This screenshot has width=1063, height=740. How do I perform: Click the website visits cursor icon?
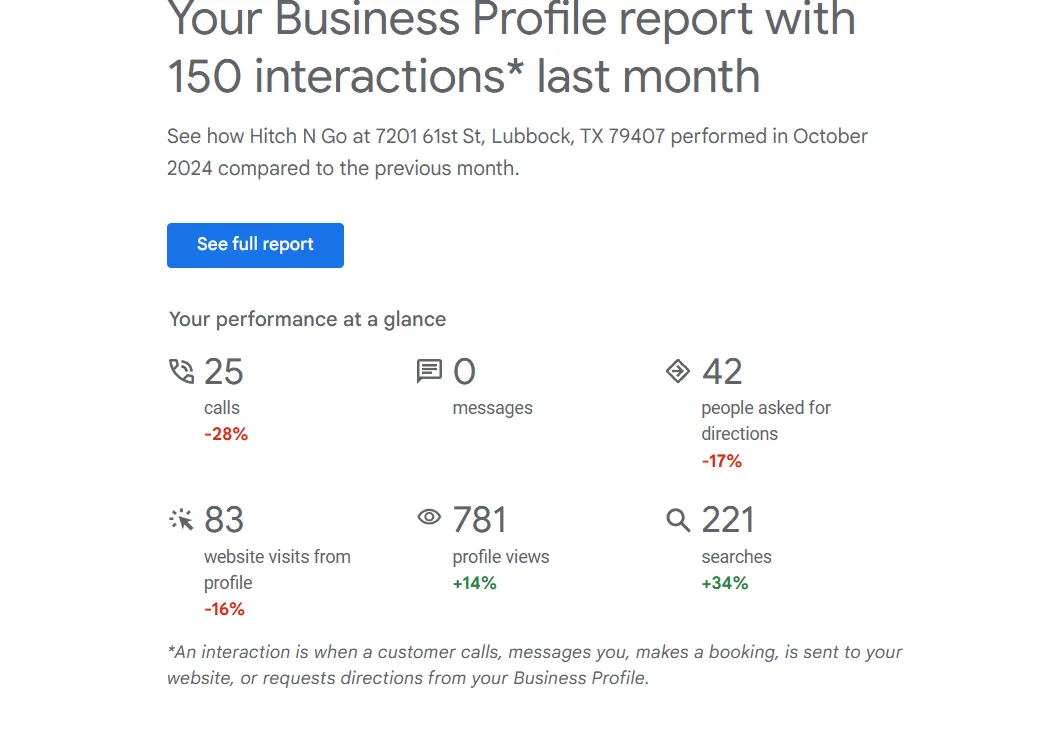pos(181,520)
